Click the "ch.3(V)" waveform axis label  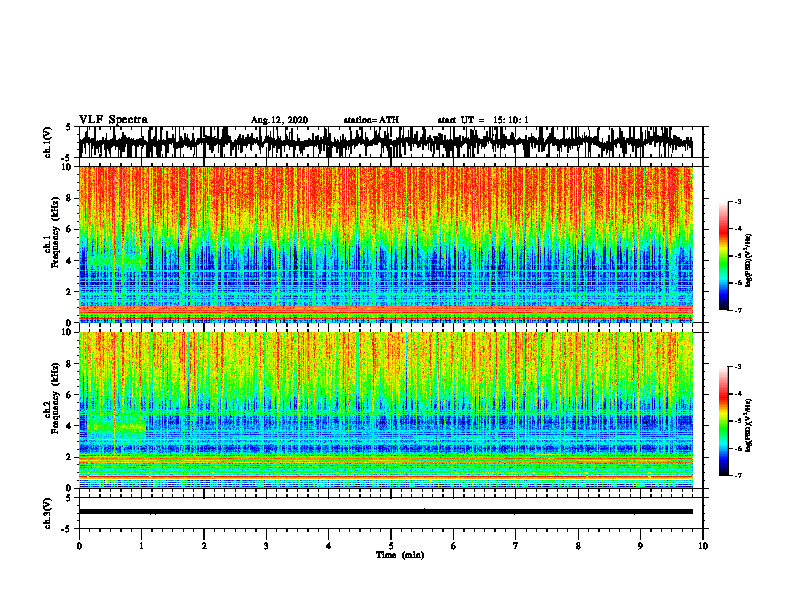click(x=48, y=513)
